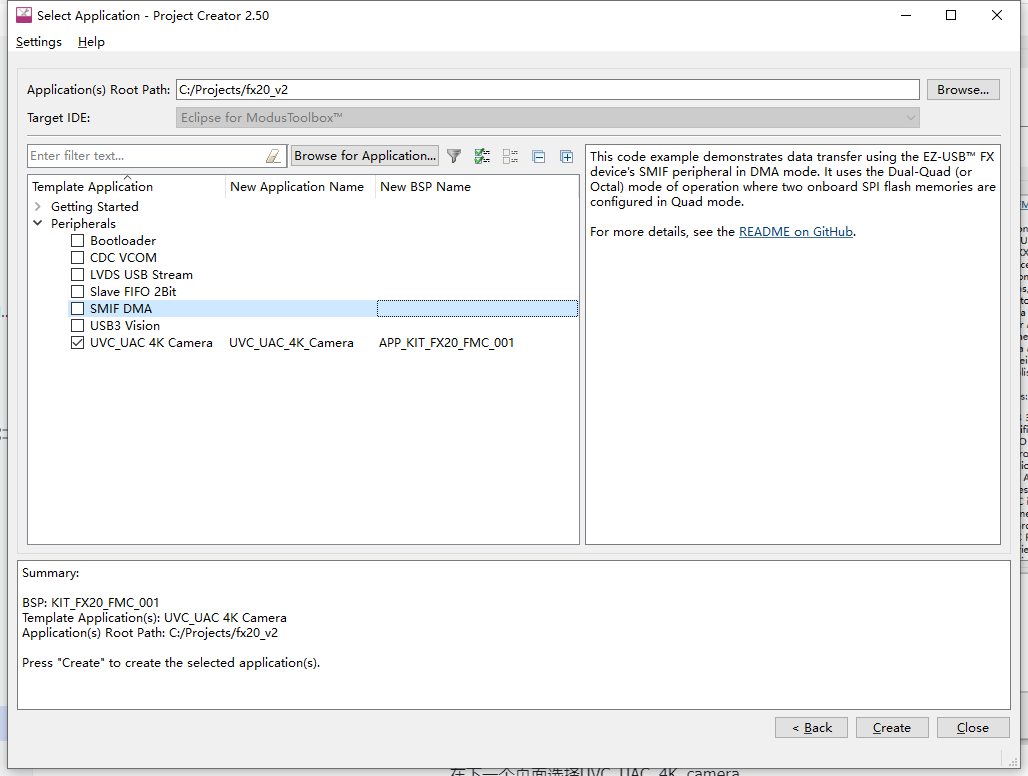
Task: Select the APP_KIT_FX20_FMC_001 BSP name cell
Action: (x=446, y=343)
